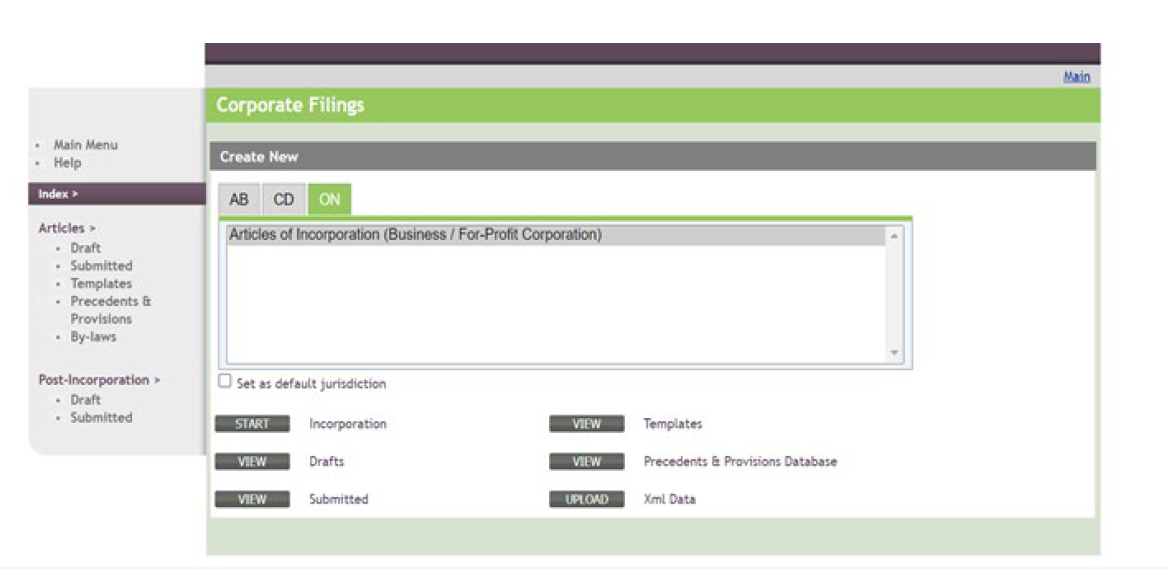
Task: Select the ON jurisdiction tab
Action: (329, 200)
